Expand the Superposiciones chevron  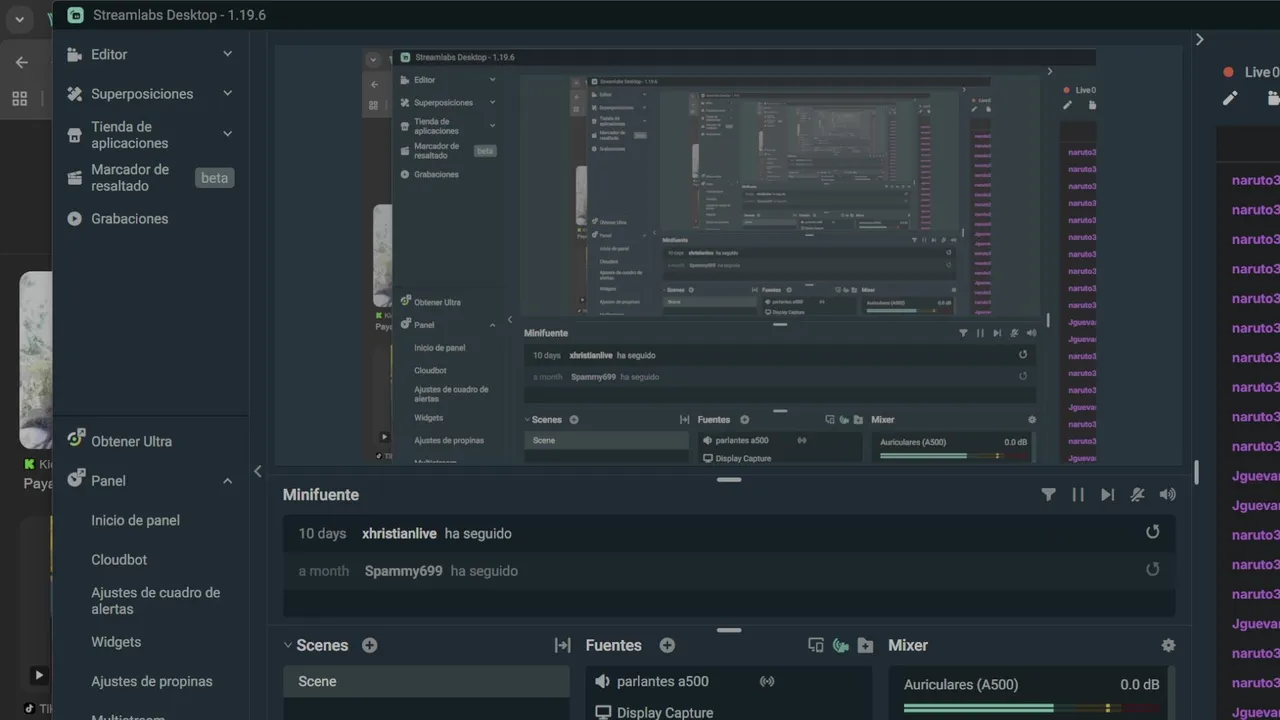click(x=227, y=94)
